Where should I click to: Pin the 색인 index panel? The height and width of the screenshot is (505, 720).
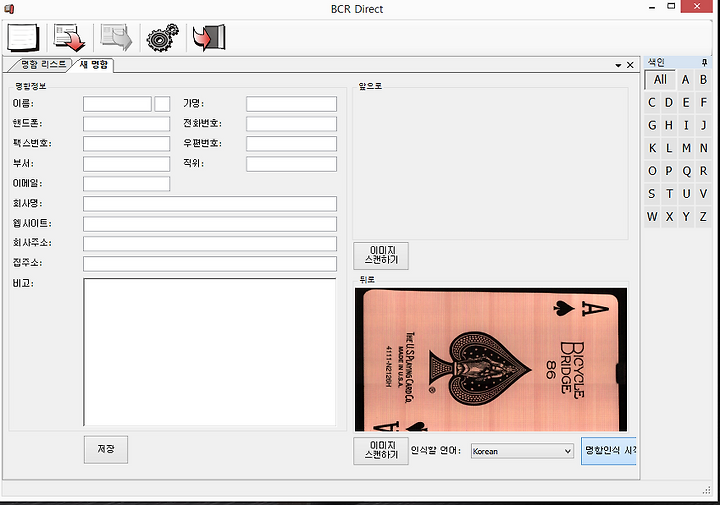point(704,62)
